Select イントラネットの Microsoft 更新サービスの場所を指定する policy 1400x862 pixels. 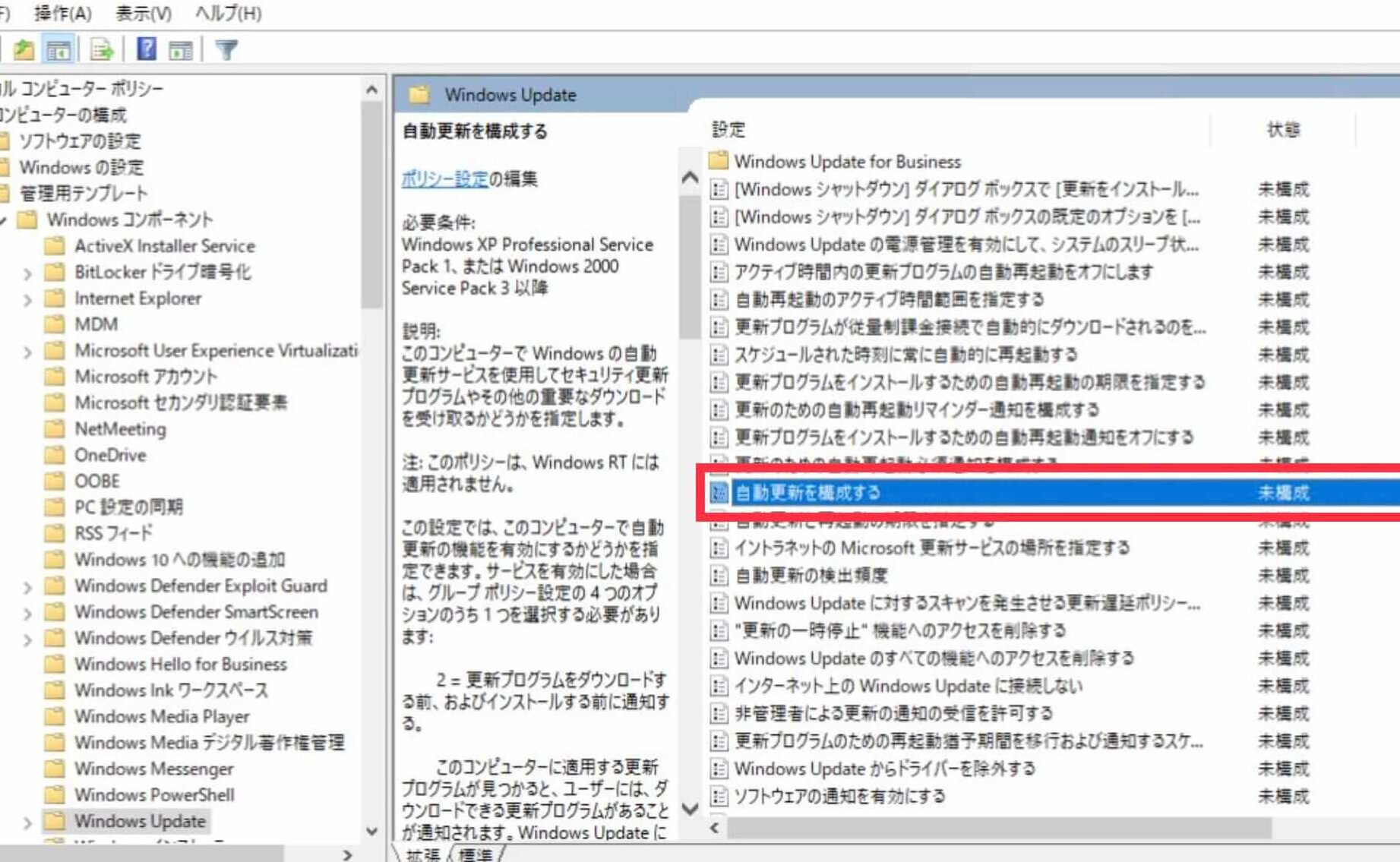pyautogui.click(x=931, y=548)
